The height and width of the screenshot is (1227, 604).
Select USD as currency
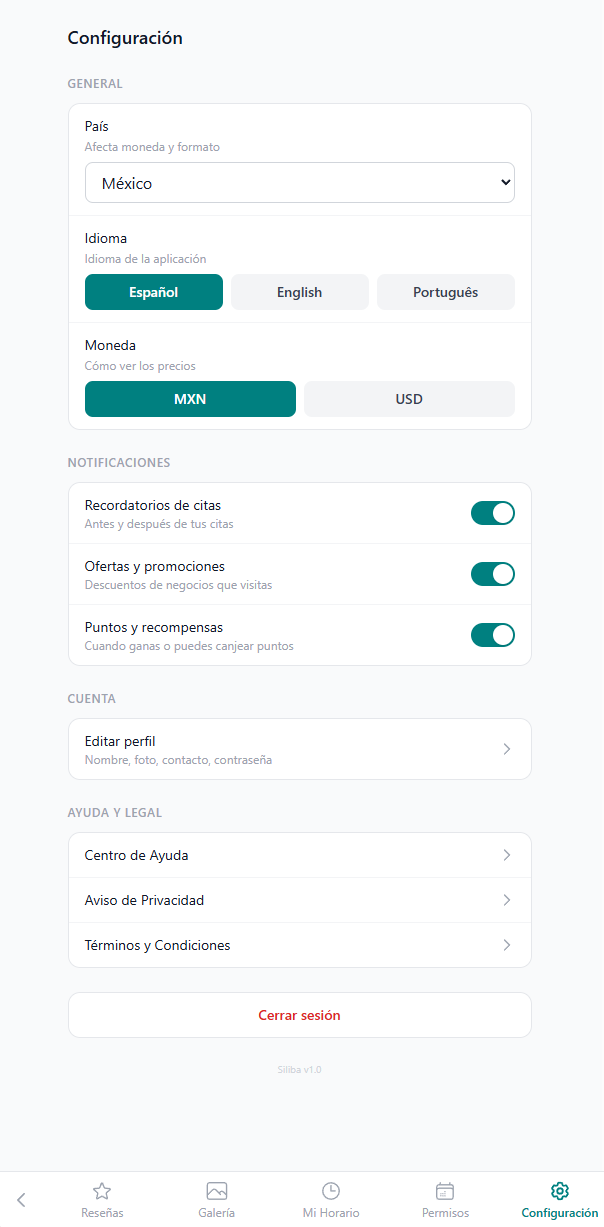409,399
